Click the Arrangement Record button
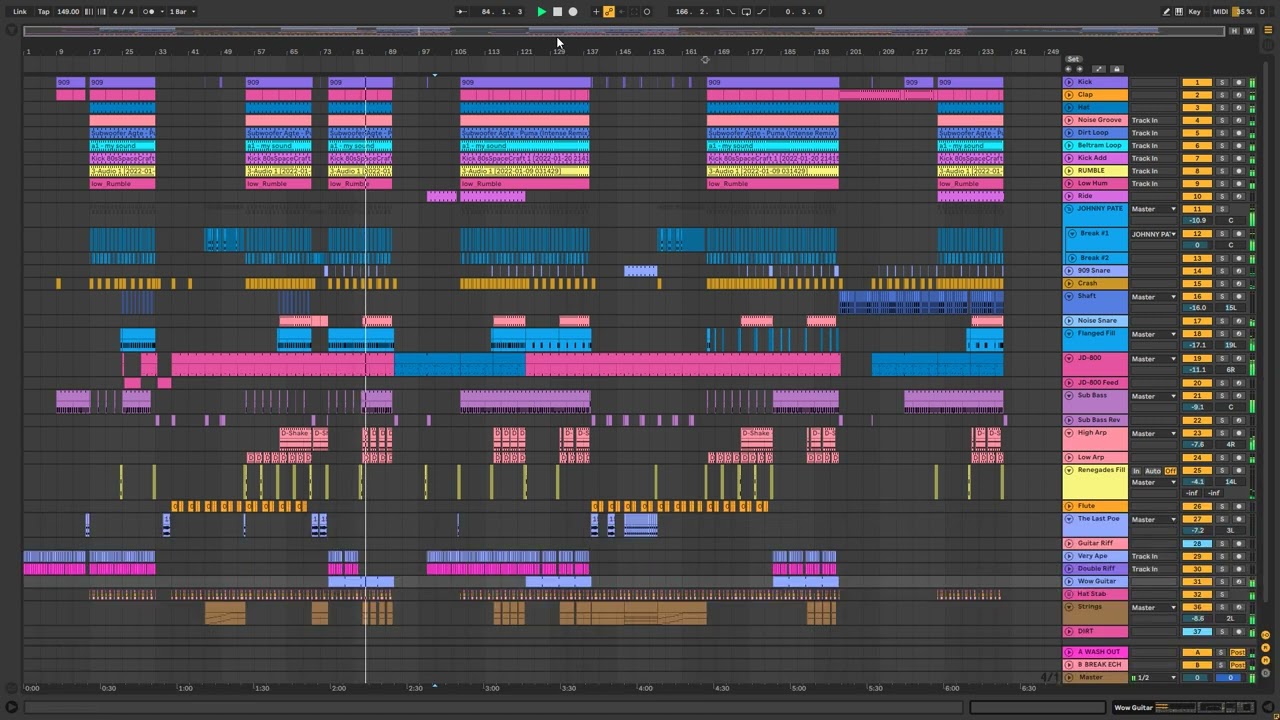Image resolution: width=1280 pixels, height=720 pixels. pyautogui.click(x=573, y=12)
